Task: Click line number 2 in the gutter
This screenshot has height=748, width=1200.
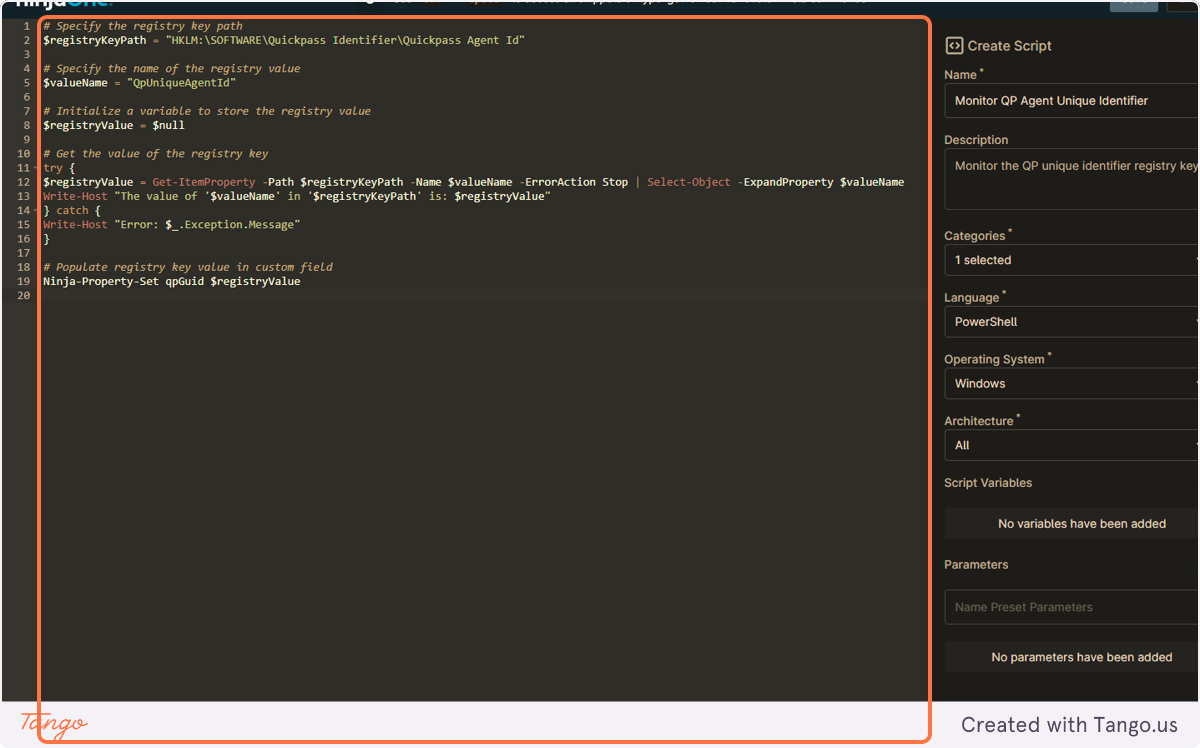Action: pos(27,40)
